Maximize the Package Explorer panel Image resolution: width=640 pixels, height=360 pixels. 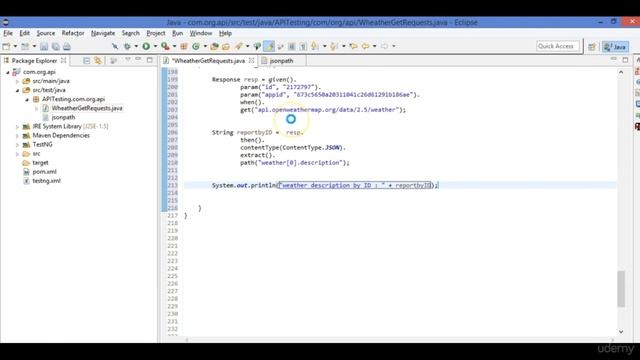pos(150,60)
